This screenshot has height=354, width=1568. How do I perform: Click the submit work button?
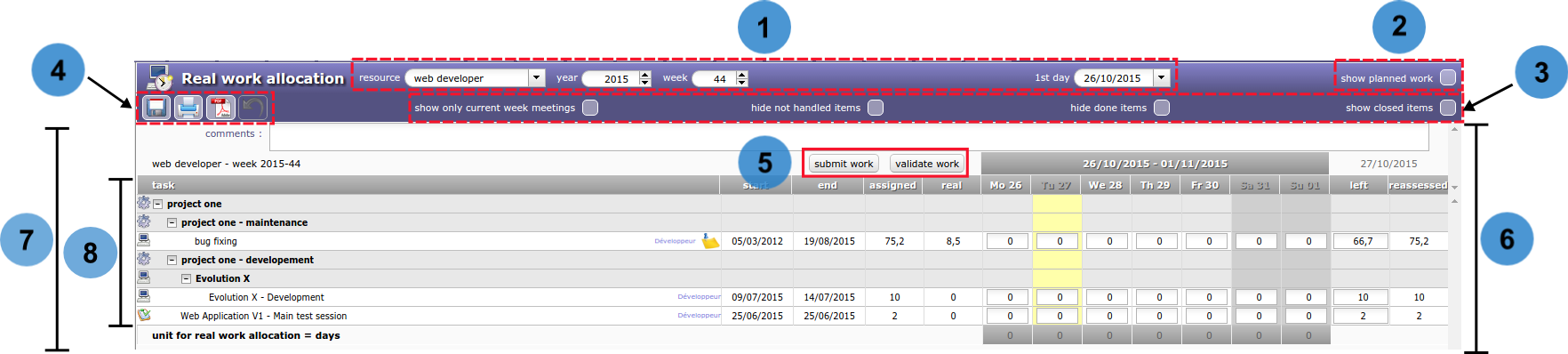point(844,164)
